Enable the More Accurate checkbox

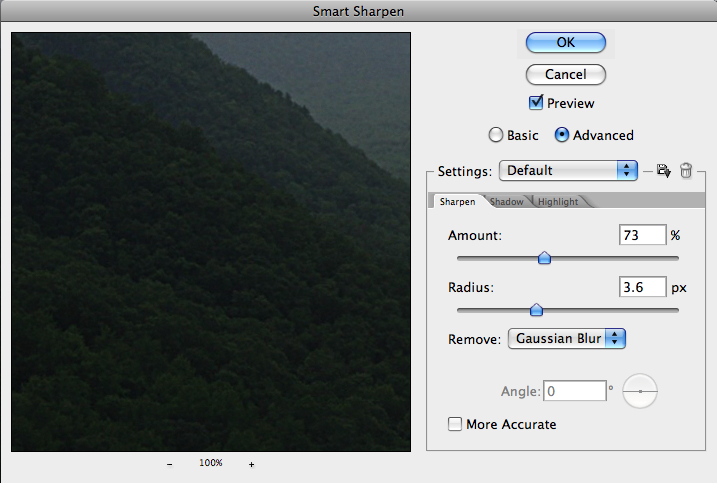tap(456, 424)
